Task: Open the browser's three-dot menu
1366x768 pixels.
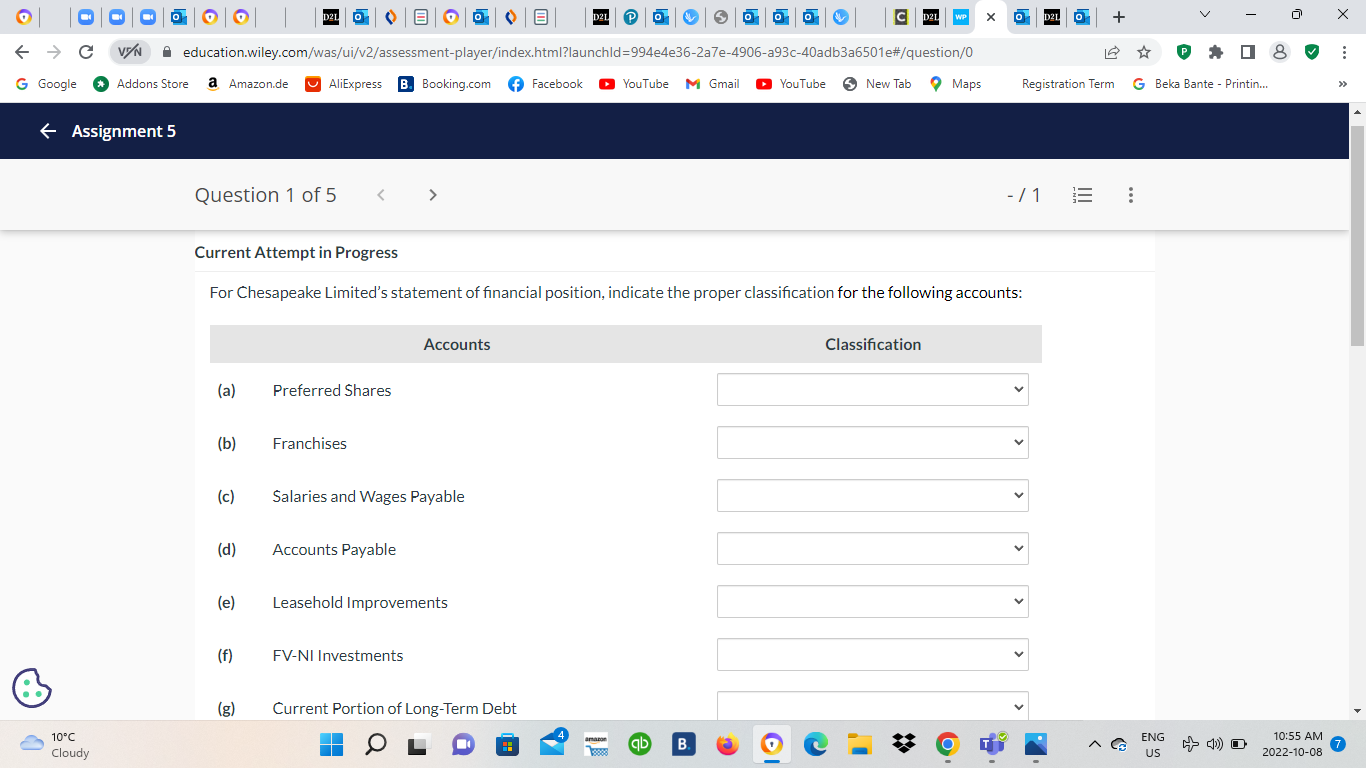Action: coord(1345,52)
